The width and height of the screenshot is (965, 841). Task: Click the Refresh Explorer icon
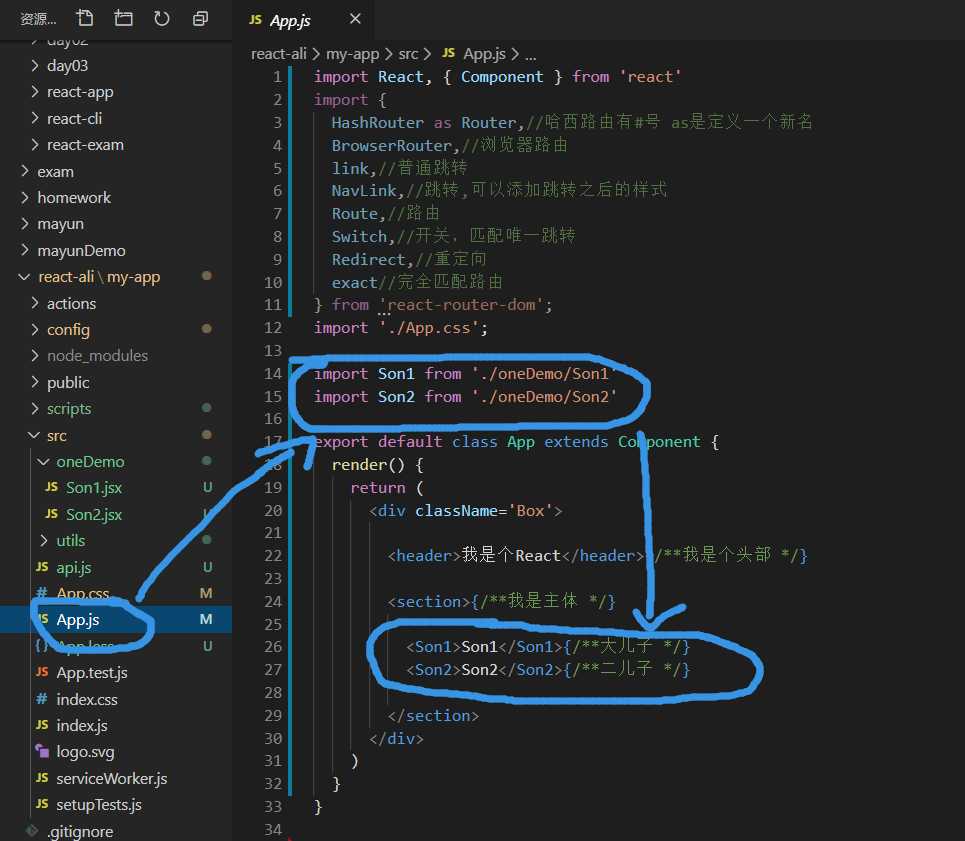click(x=161, y=18)
